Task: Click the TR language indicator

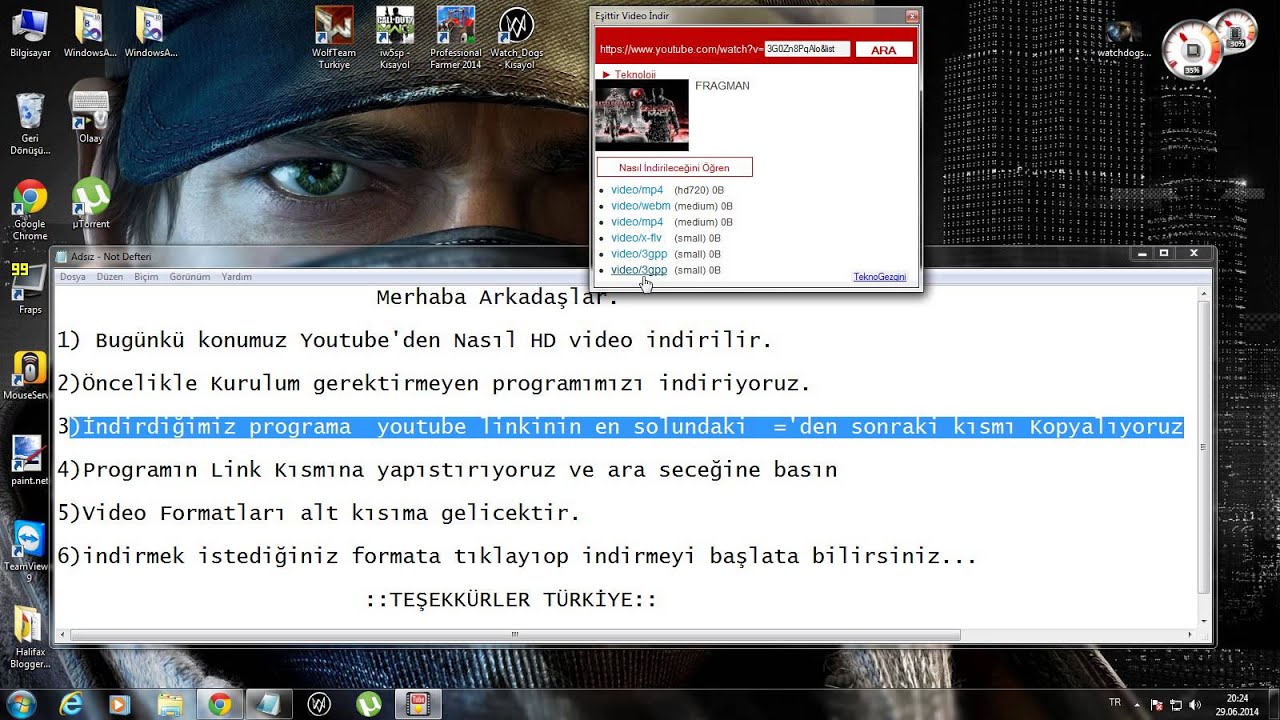Action: pyautogui.click(x=1115, y=703)
